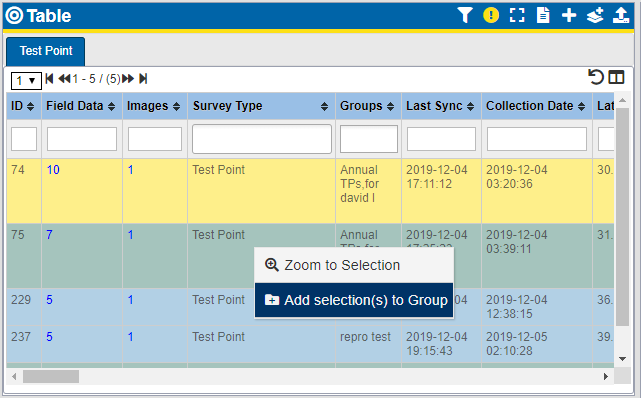This screenshot has width=641, height=398.
Task: Click the upload export icon
Action: pyautogui.click(x=621, y=16)
